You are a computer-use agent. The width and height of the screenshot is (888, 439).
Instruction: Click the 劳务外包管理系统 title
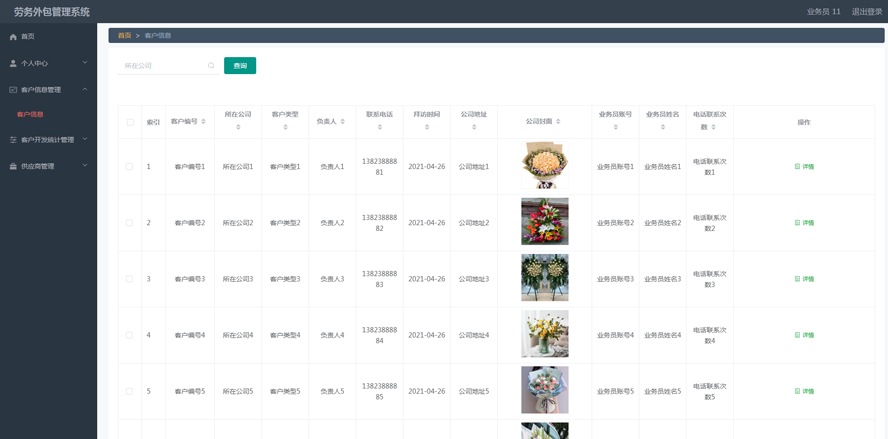click(52, 12)
